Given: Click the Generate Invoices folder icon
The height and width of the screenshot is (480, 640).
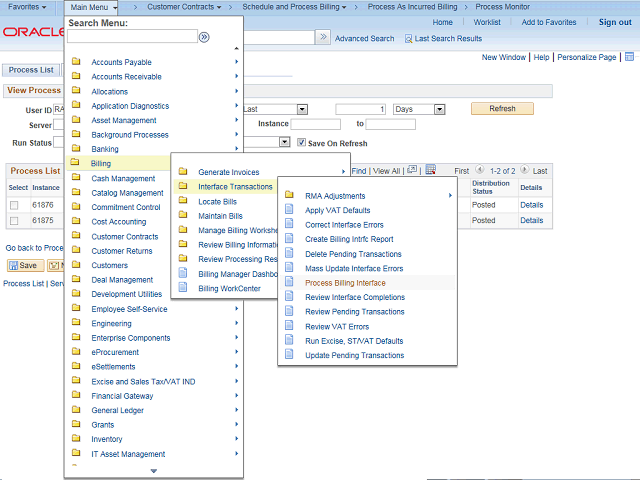Looking at the screenshot, I should click(x=183, y=172).
